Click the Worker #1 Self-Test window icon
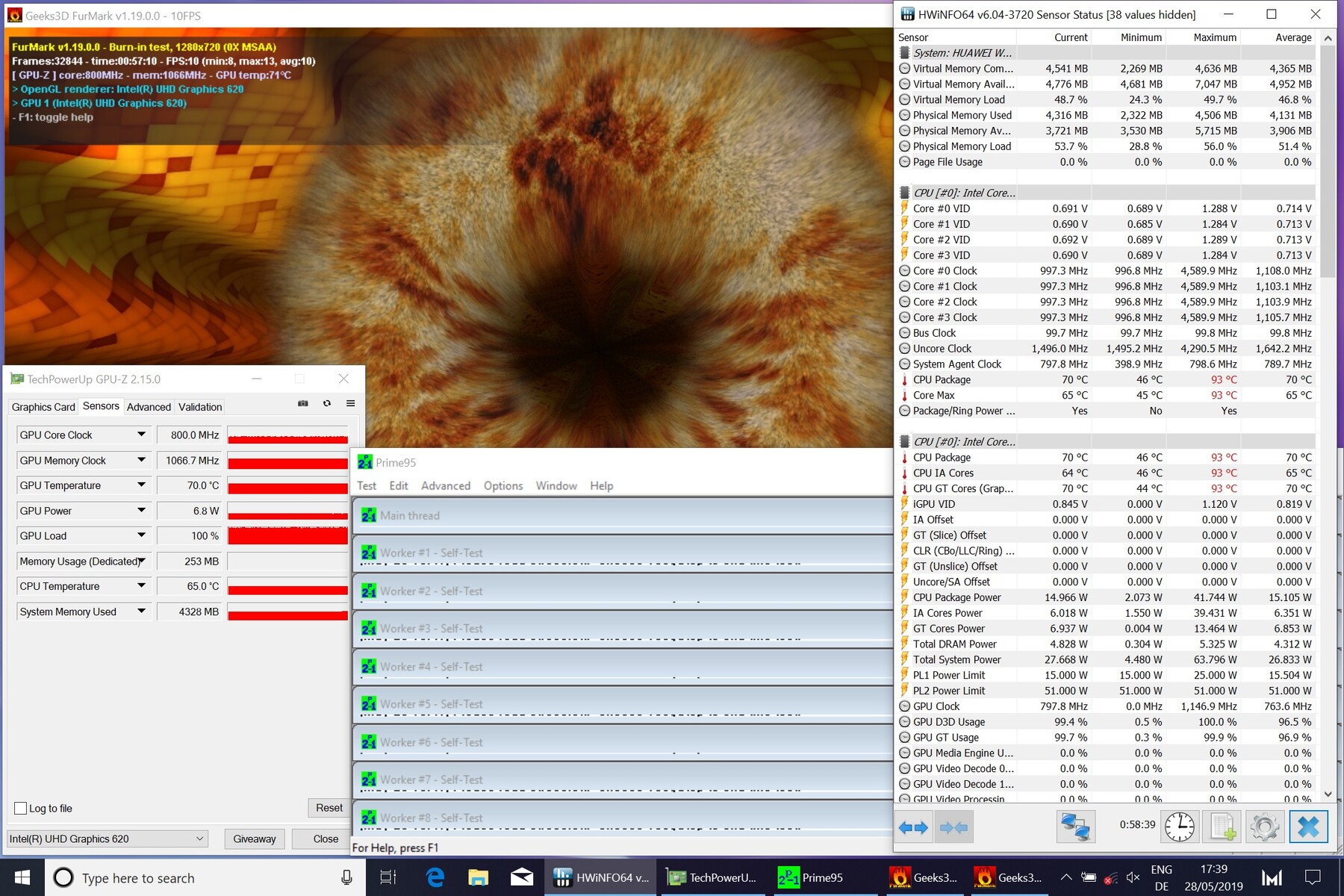Viewport: 1344px width, 896px height. click(369, 553)
